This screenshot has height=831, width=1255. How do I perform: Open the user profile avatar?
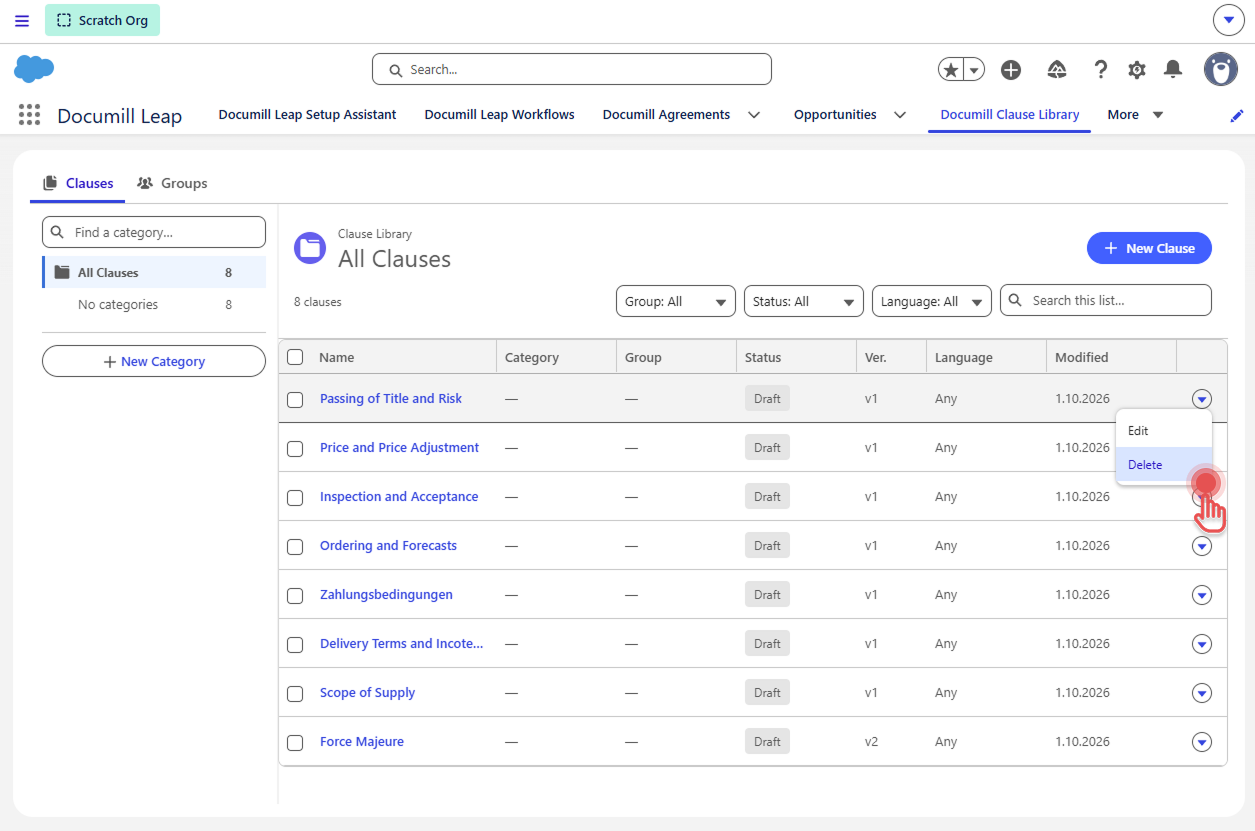coord(1221,69)
